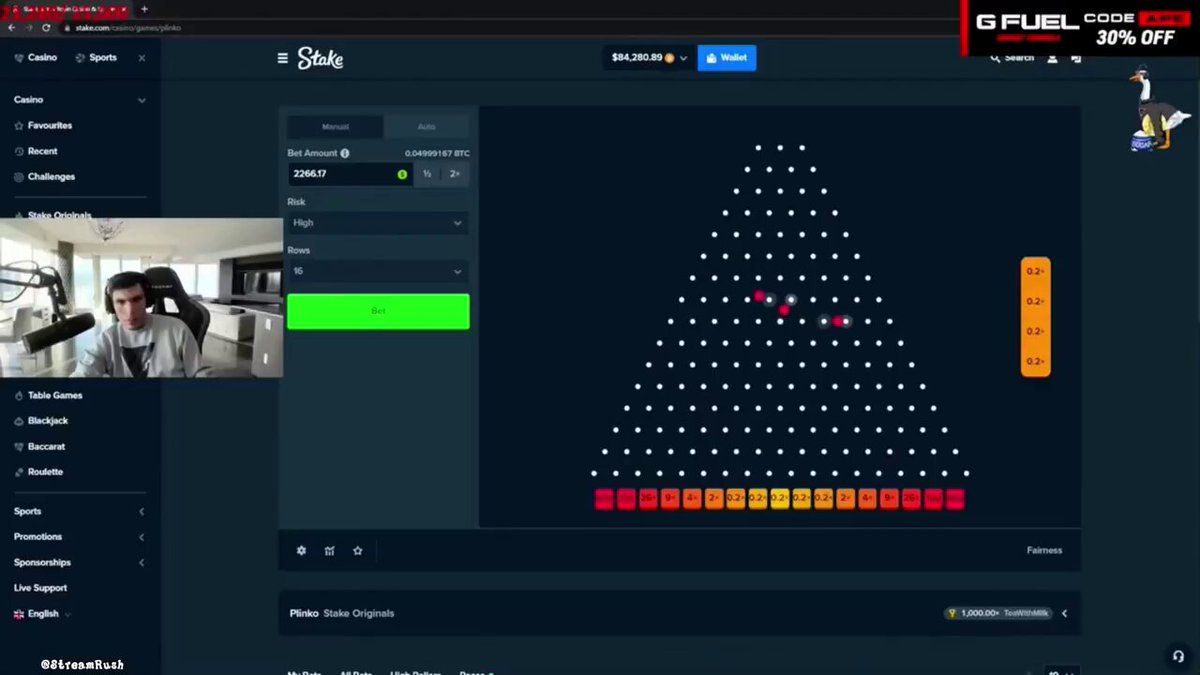Screen dimensions: 1200x675
Task: Click the Bet Amount input field
Action: (350, 174)
